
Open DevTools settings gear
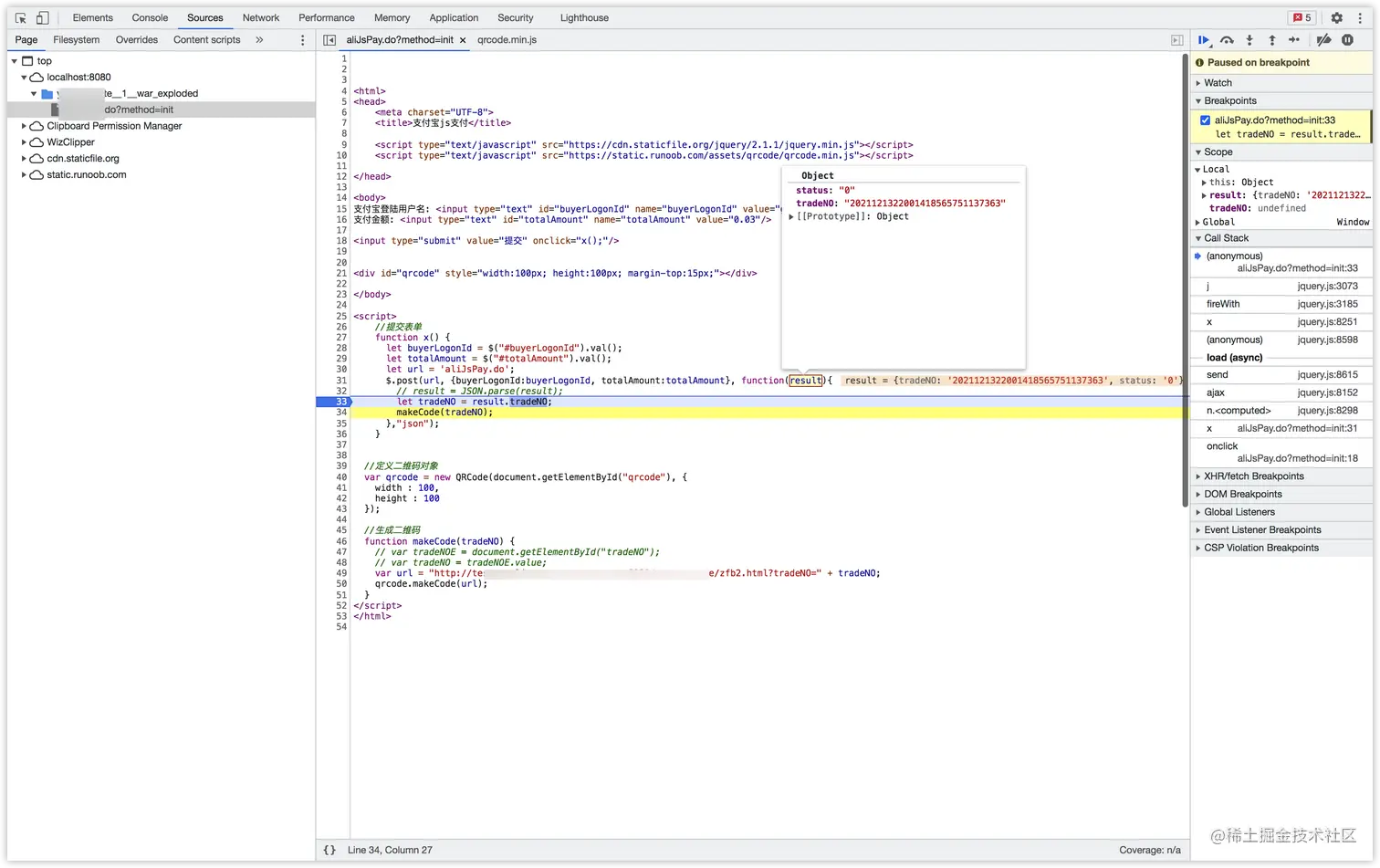click(x=1337, y=17)
